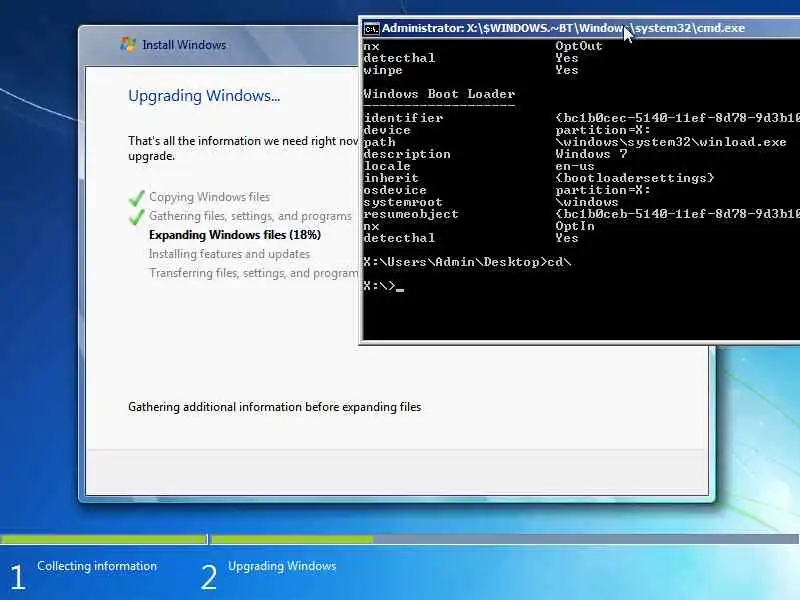This screenshot has height=600, width=800.
Task: Click 'Installing features and updates' step
Action: [x=230, y=254]
